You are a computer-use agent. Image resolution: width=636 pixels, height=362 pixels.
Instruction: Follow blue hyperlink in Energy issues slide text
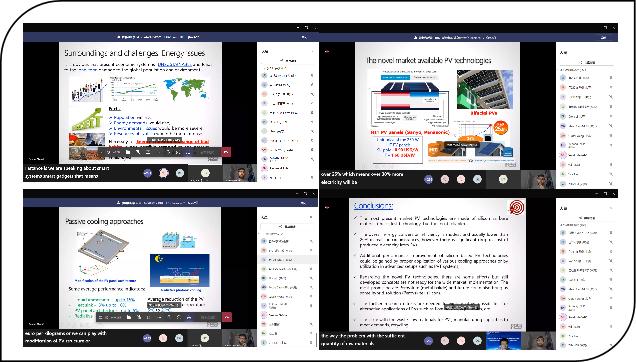174,65
